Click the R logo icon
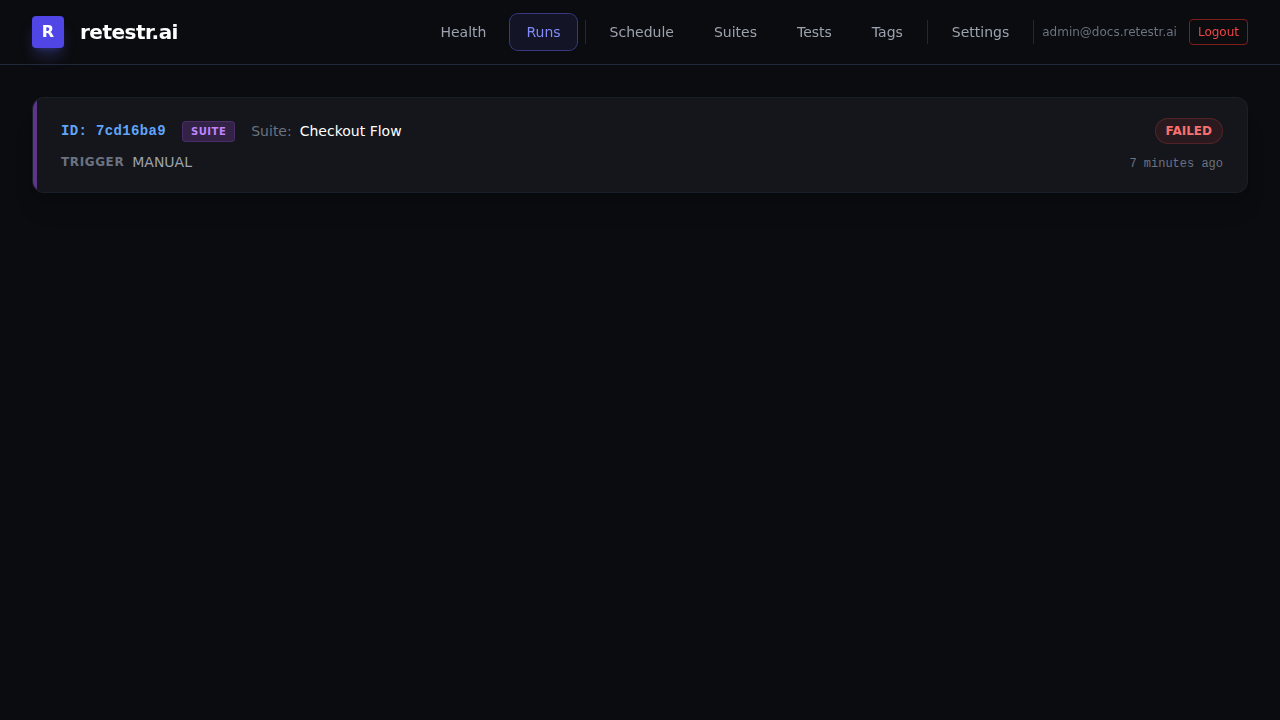Screen dimensions: 1280x720 point(47,31)
